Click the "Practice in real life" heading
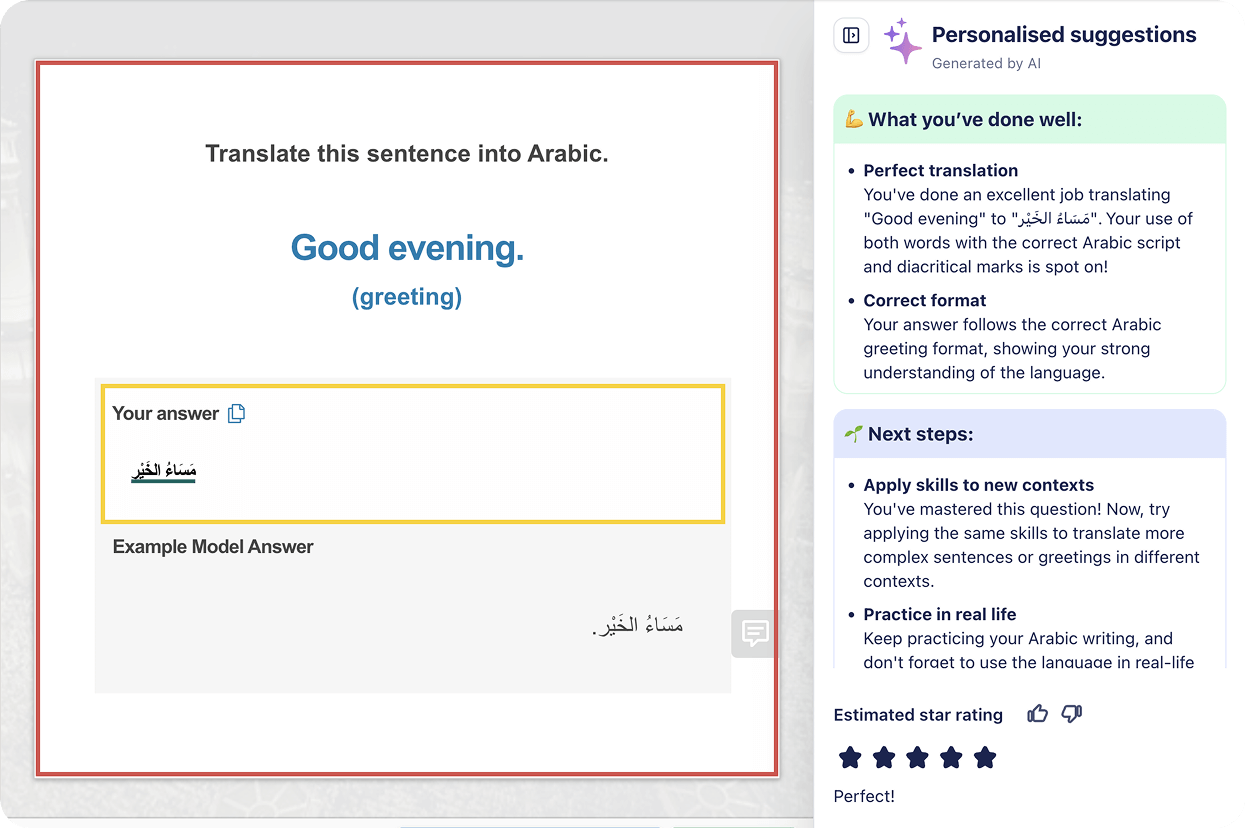The height and width of the screenshot is (828, 1245). tap(939, 614)
